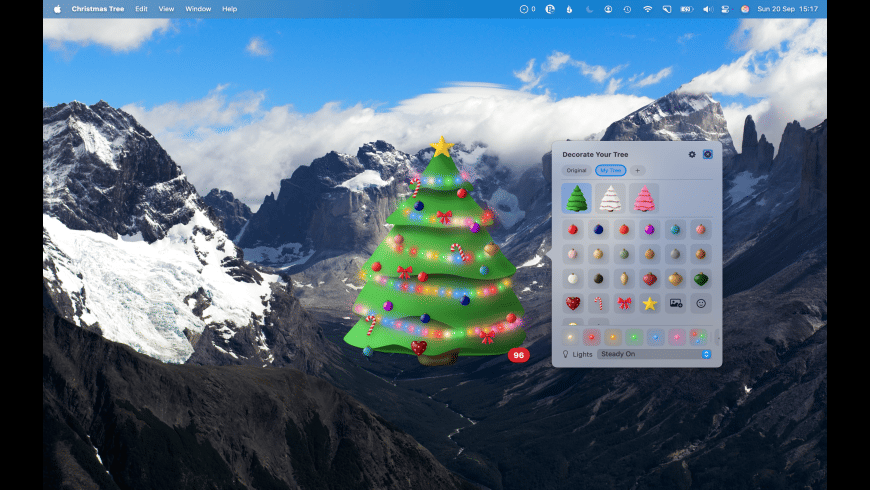
Task: Open Control Center in menu bar
Action: [725, 9]
